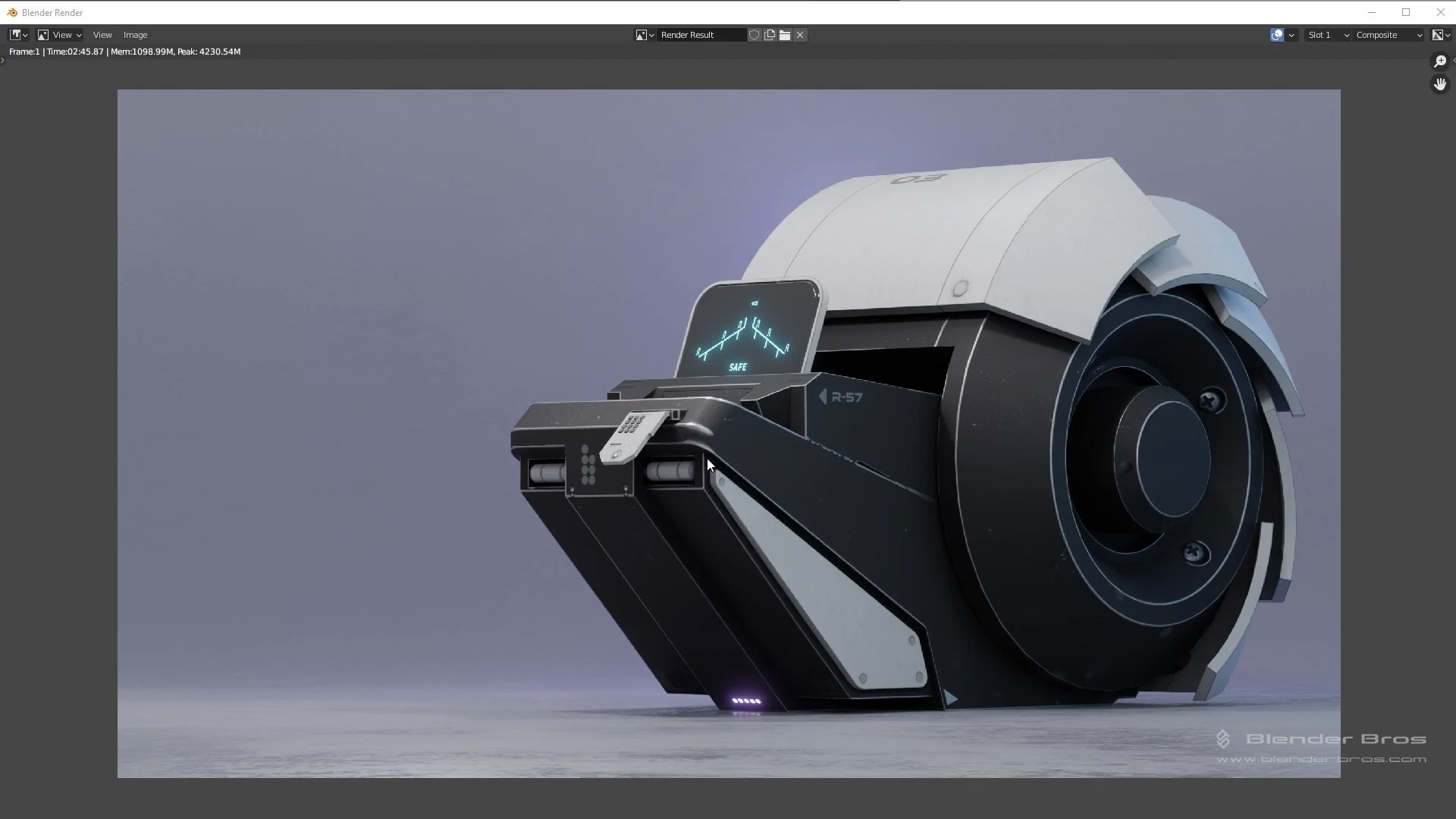Click the pan hand gizmo
This screenshot has width=1456, height=819.
pos(1439,84)
